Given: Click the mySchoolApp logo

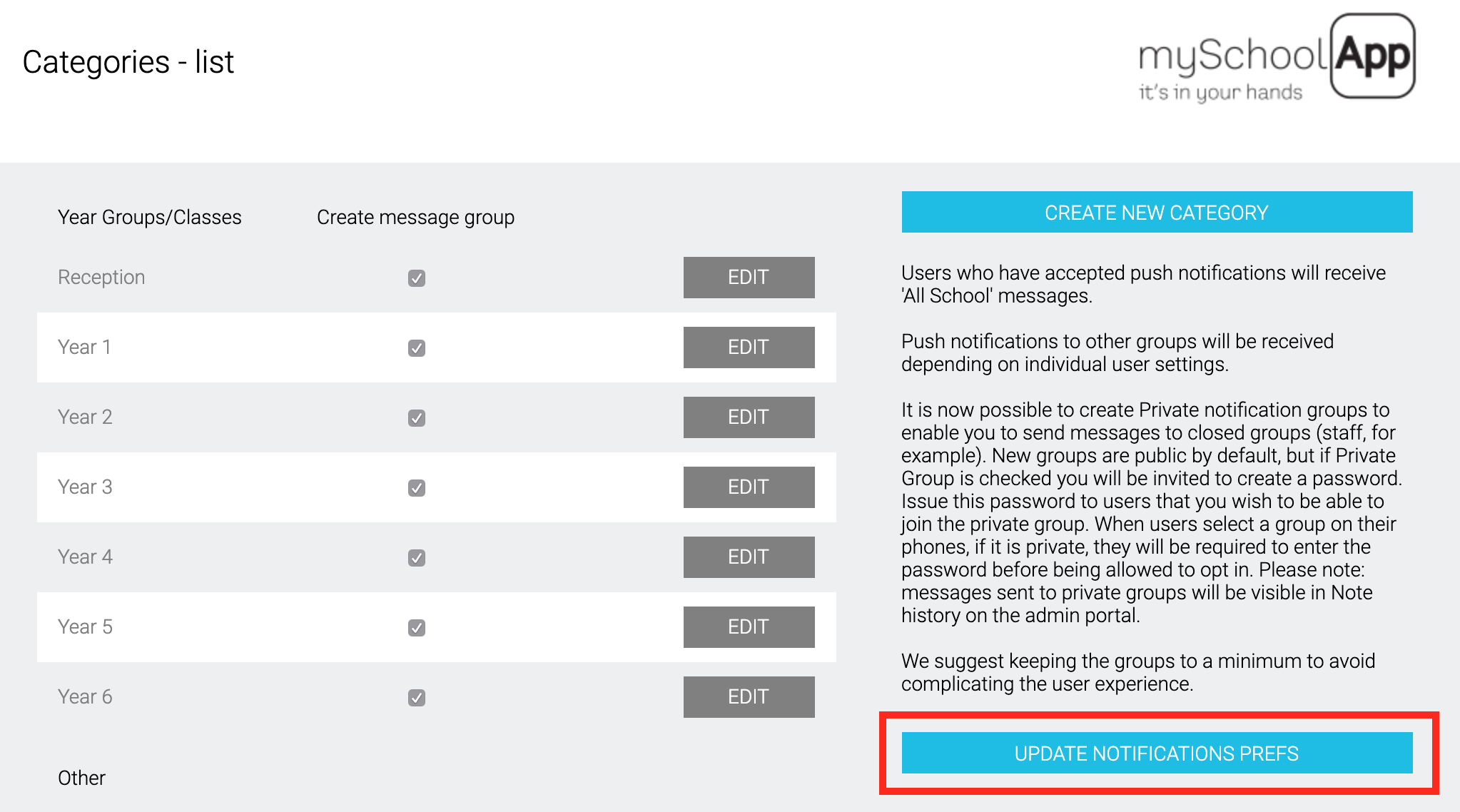Looking at the screenshot, I should click(1276, 59).
